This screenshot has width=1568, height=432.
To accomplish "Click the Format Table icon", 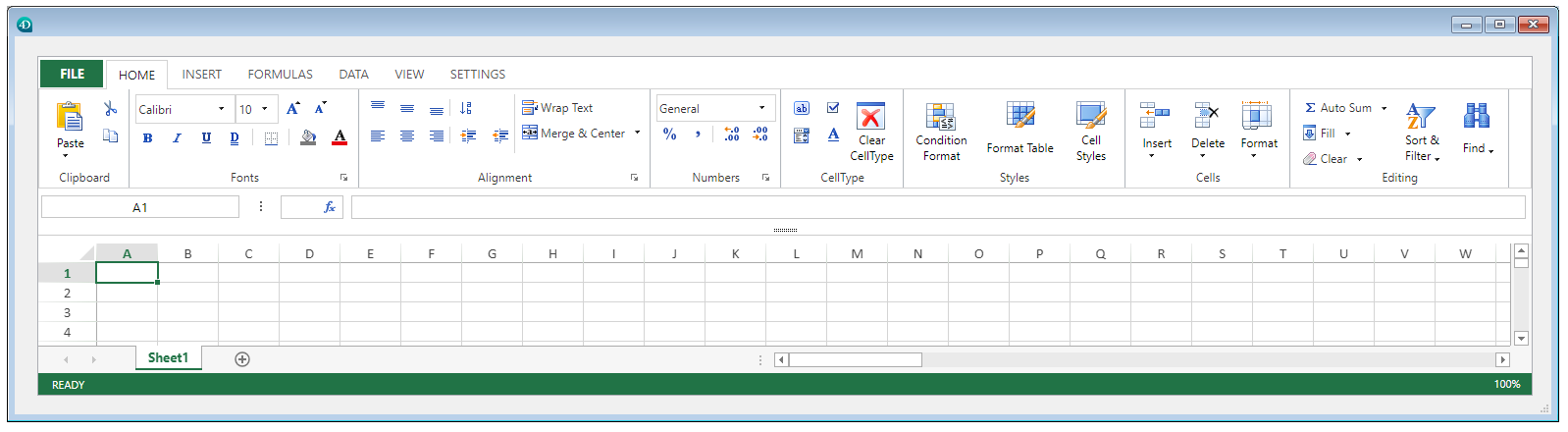I will click(1019, 116).
